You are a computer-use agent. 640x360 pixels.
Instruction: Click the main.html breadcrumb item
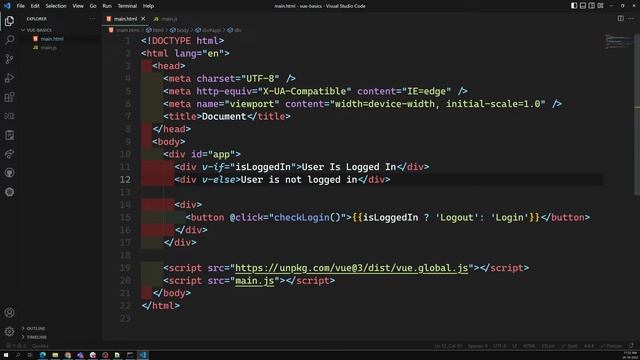(x=124, y=30)
